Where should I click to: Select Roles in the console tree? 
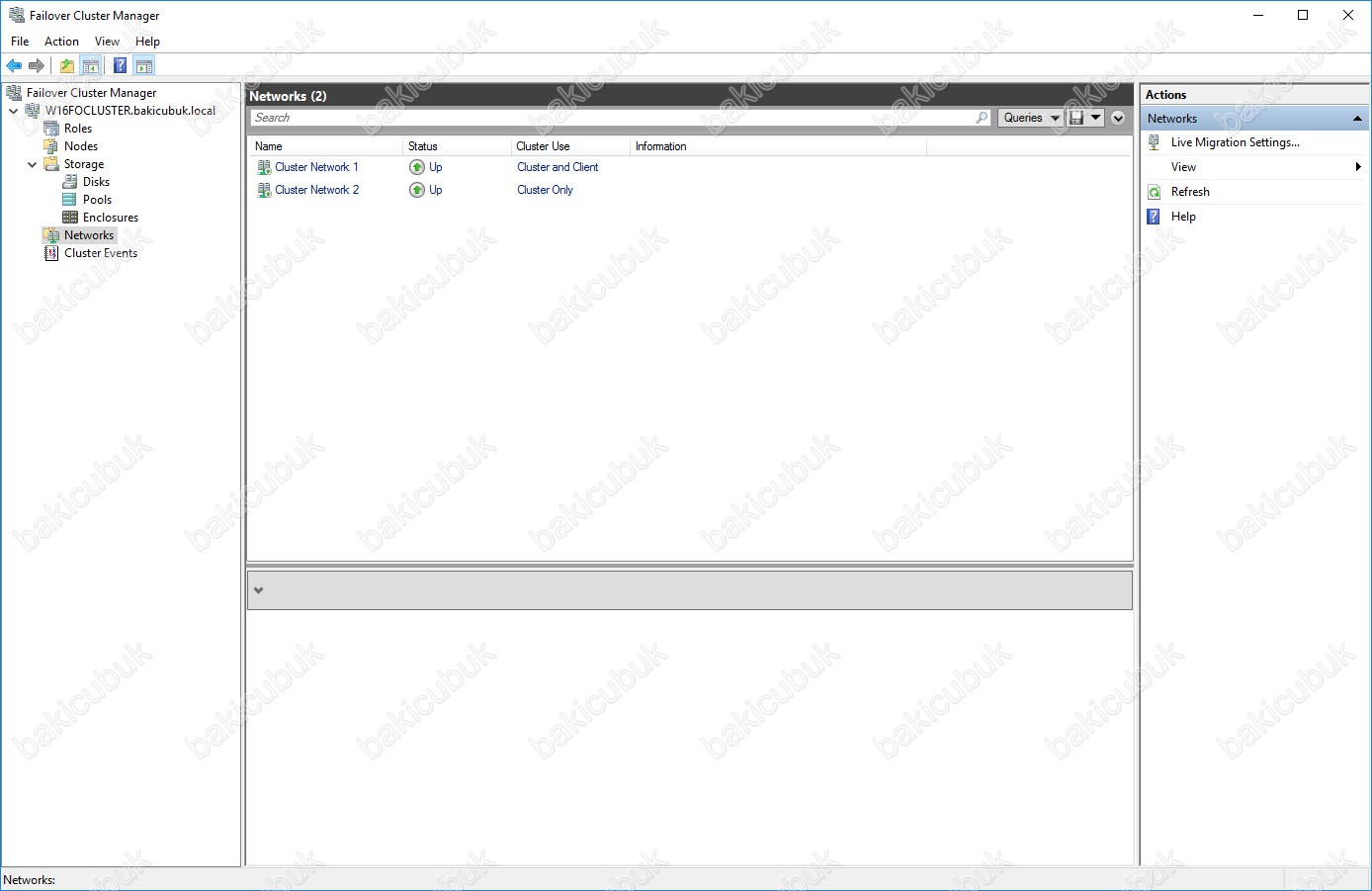(x=78, y=129)
